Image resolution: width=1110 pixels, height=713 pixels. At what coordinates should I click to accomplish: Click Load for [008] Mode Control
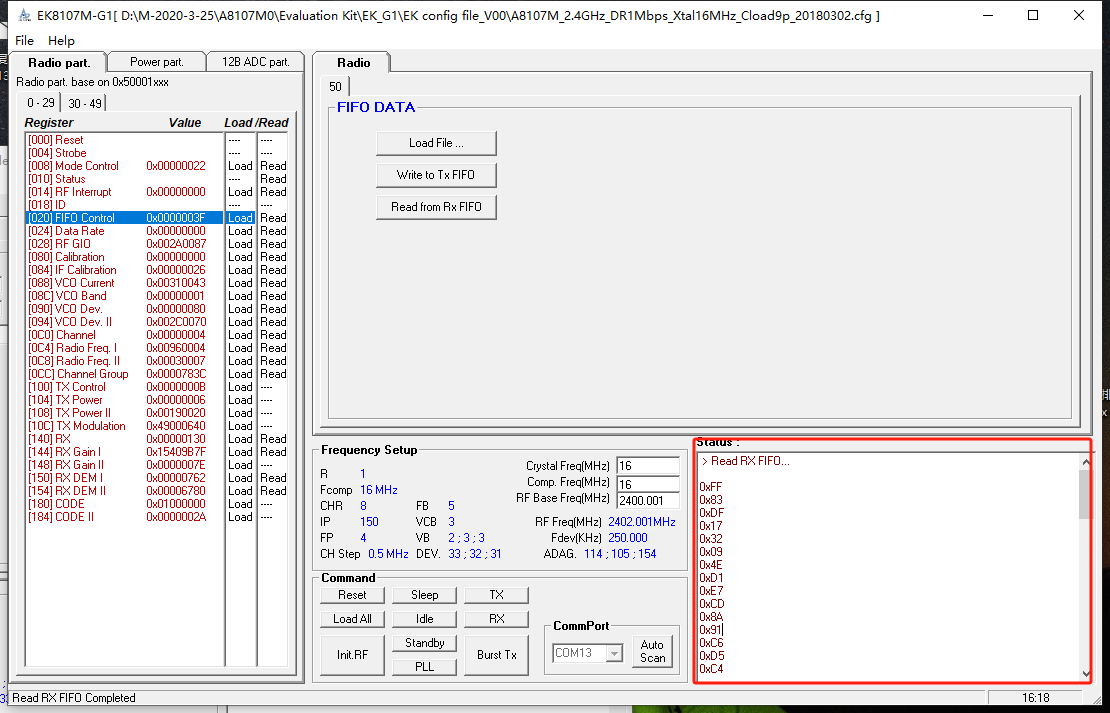240,166
